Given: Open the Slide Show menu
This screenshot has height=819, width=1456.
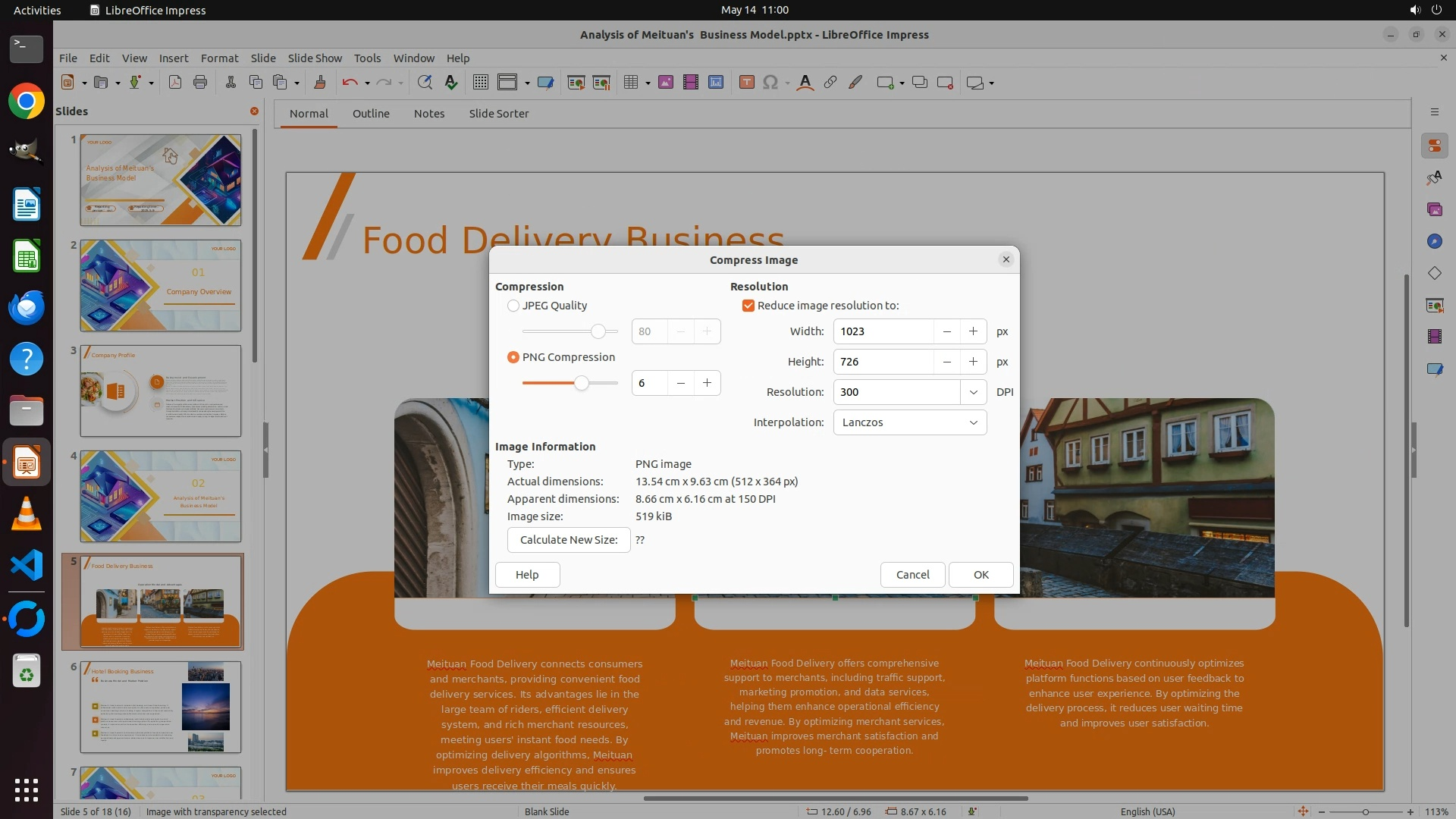Looking at the screenshot, I should pyautogui.click(x=315, y=58).
